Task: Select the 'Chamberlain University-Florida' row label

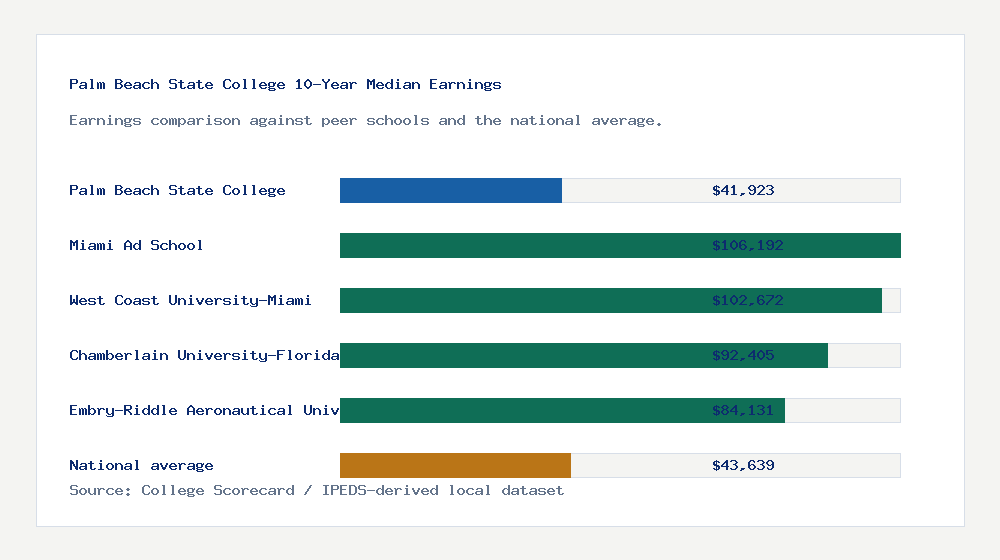Action: pyautogui.click(x=204, y=355)
